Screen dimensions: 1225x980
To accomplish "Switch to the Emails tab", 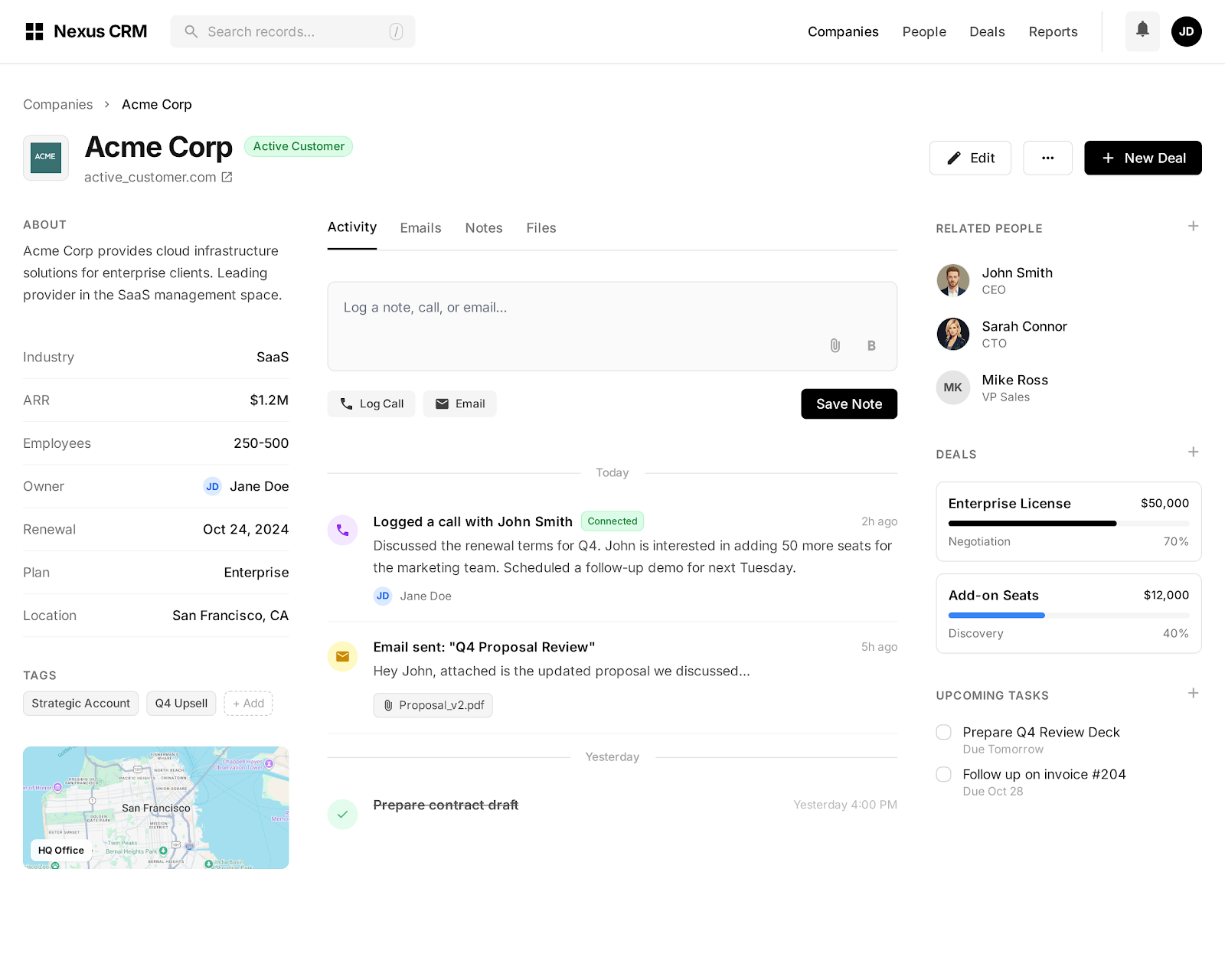I will (420, 228).
